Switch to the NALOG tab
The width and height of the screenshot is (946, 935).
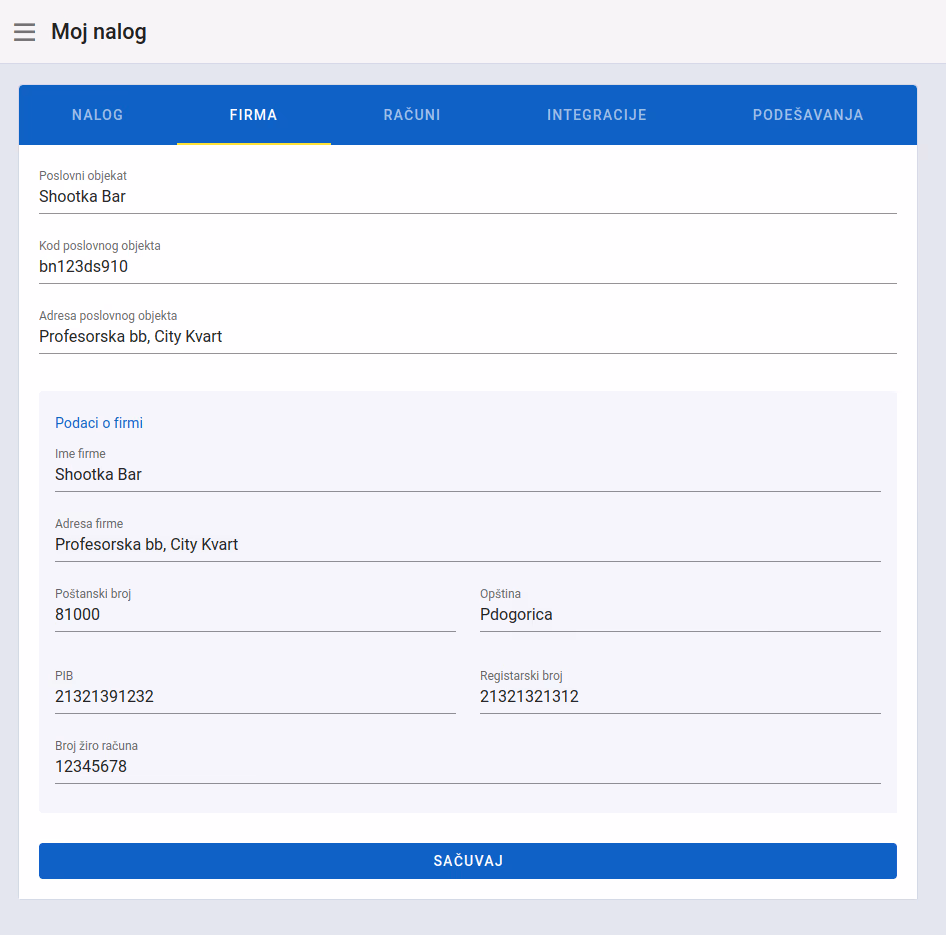pos(98,115)
